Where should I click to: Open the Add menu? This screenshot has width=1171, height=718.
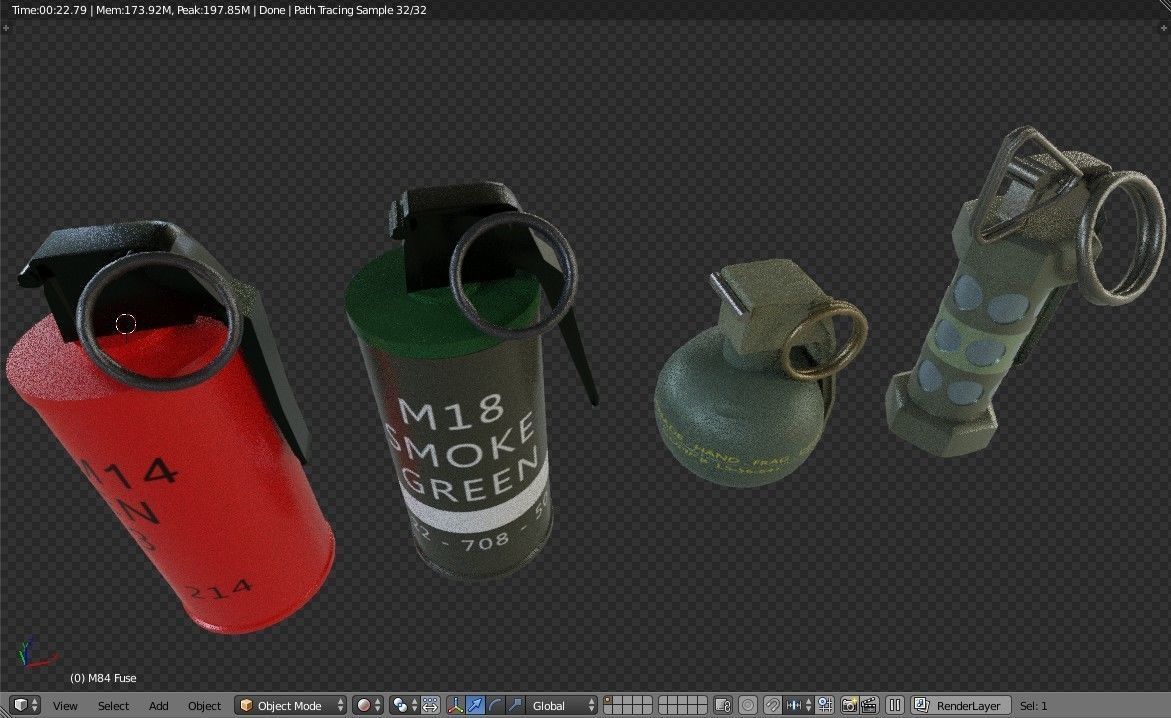(158, 705)
